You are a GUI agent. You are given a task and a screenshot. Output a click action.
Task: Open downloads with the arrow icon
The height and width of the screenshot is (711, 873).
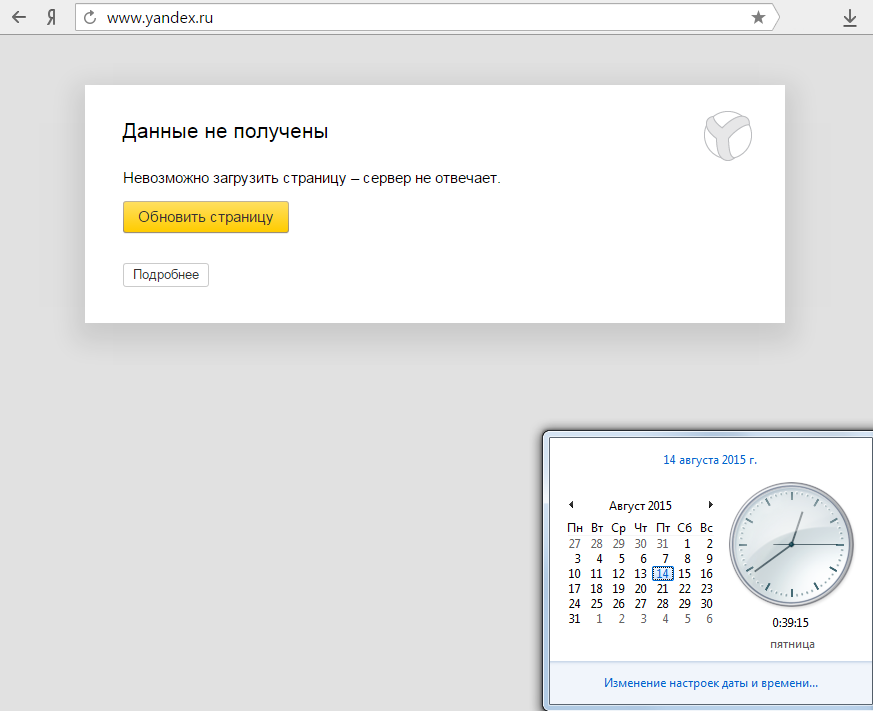tap(850, 17)
